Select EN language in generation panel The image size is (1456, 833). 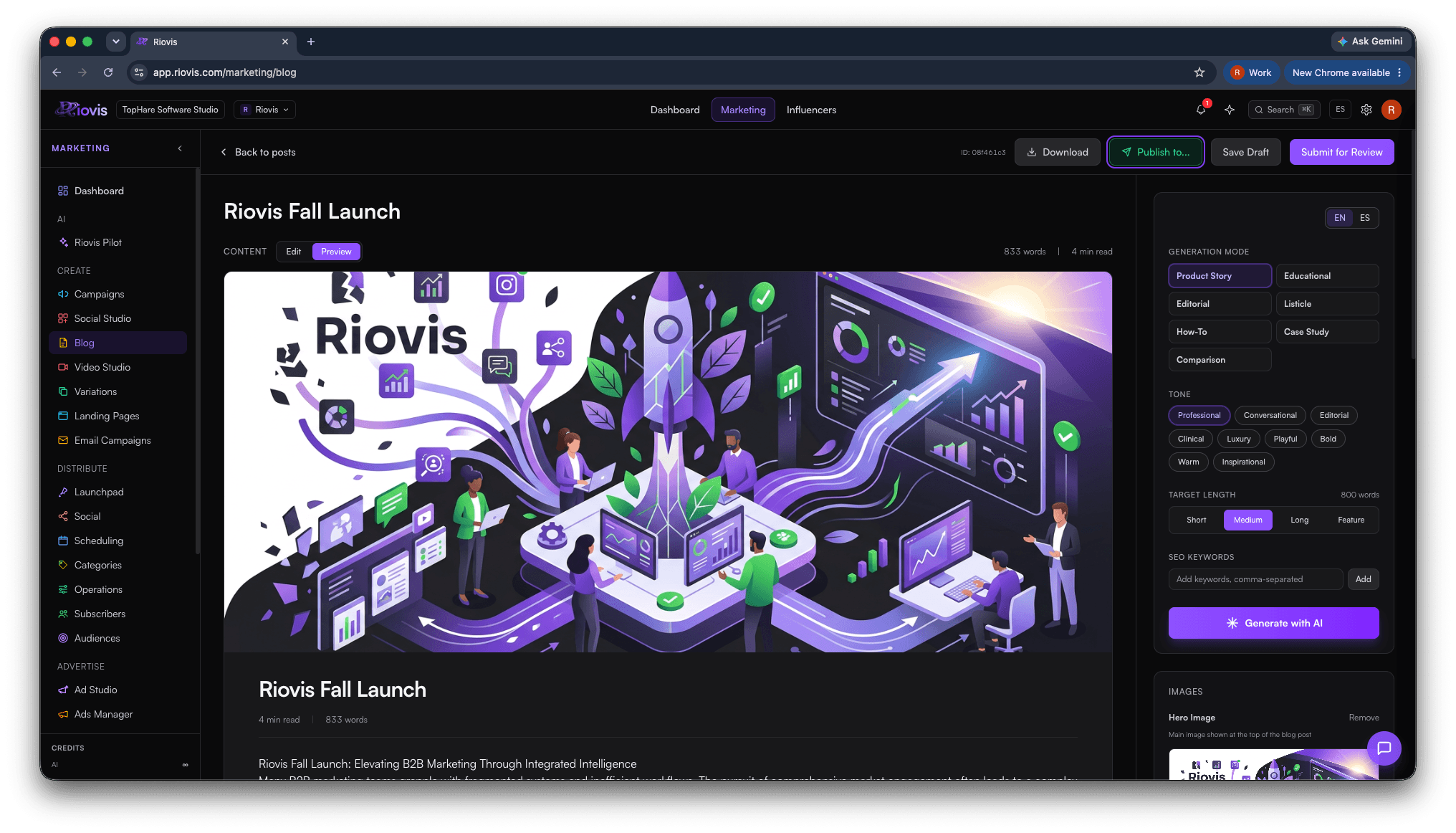coord(1339,218)
